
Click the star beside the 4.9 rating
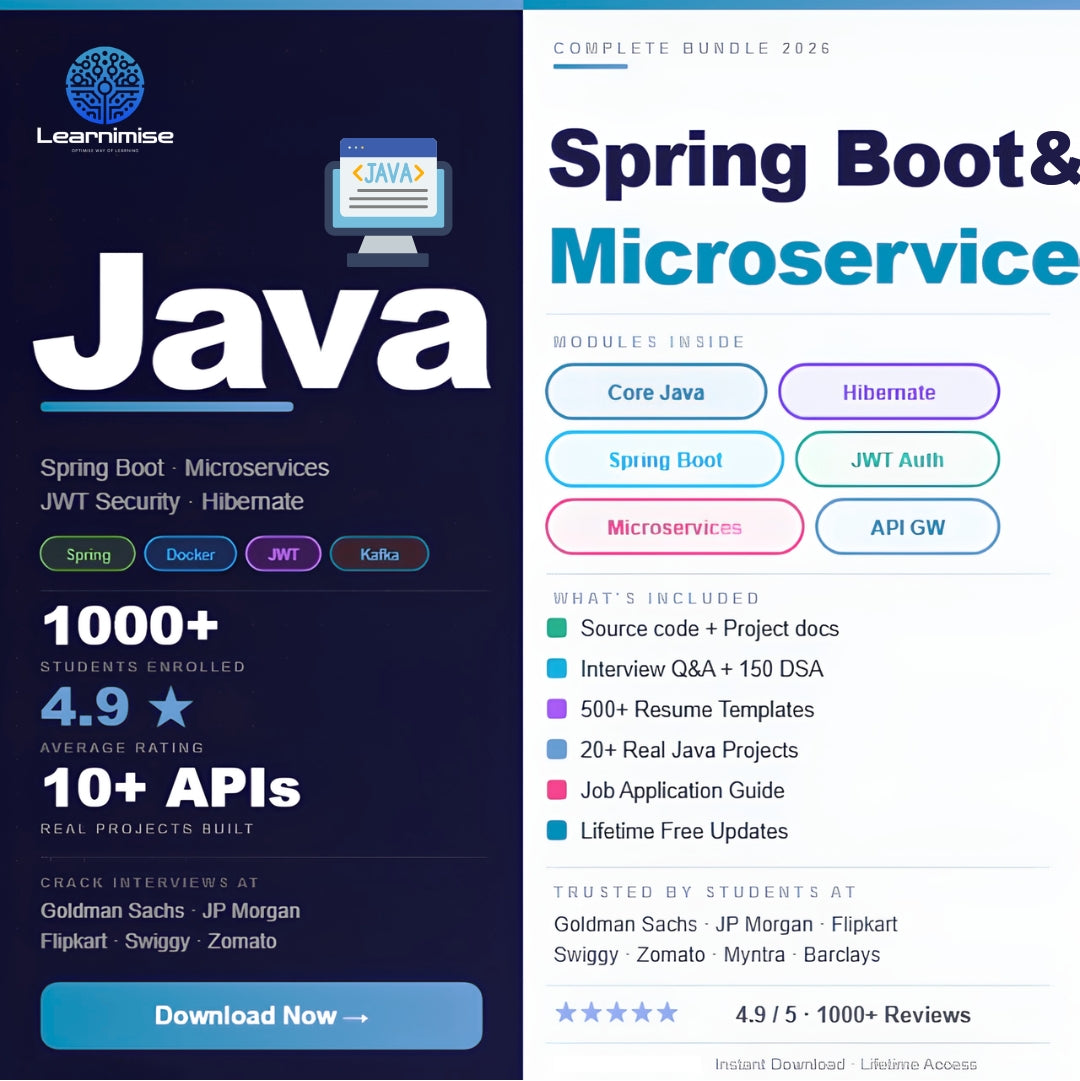tap(170, 707)
